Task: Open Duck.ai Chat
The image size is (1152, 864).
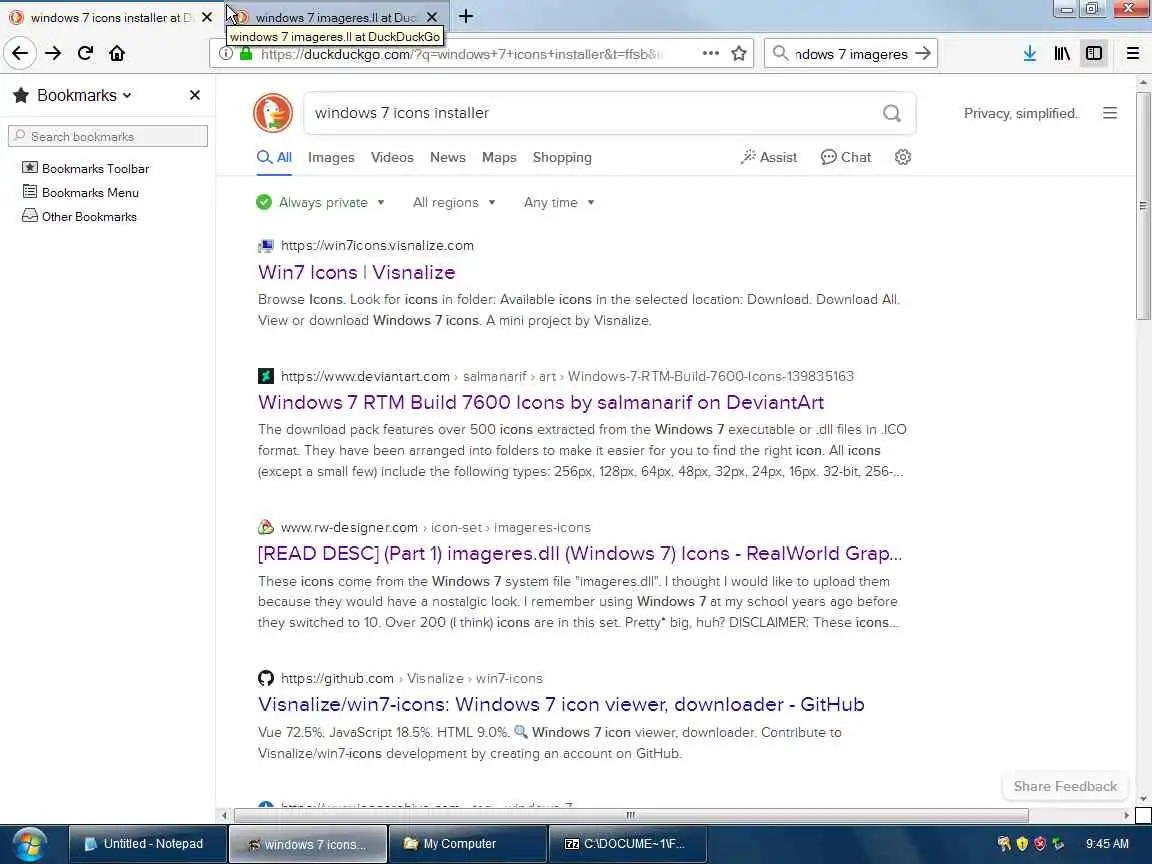Action: (846, 157)
